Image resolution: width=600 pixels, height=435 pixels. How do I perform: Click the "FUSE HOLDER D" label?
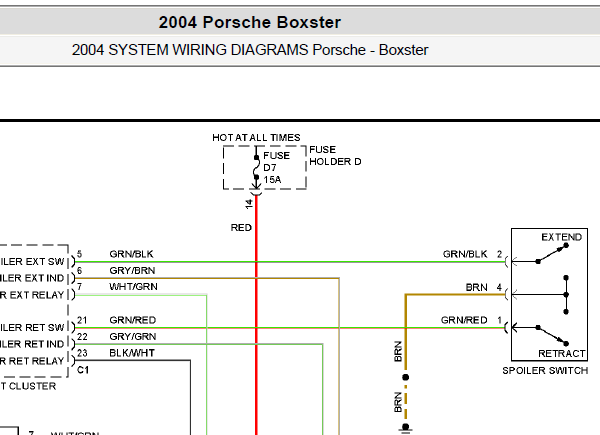[335, 156]
